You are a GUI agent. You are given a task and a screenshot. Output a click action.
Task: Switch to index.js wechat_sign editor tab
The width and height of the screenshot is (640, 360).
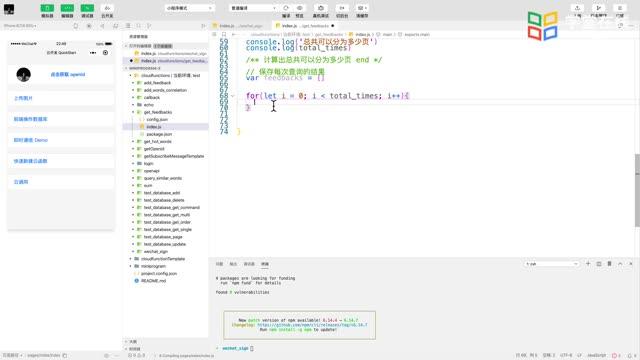(240, 26)
